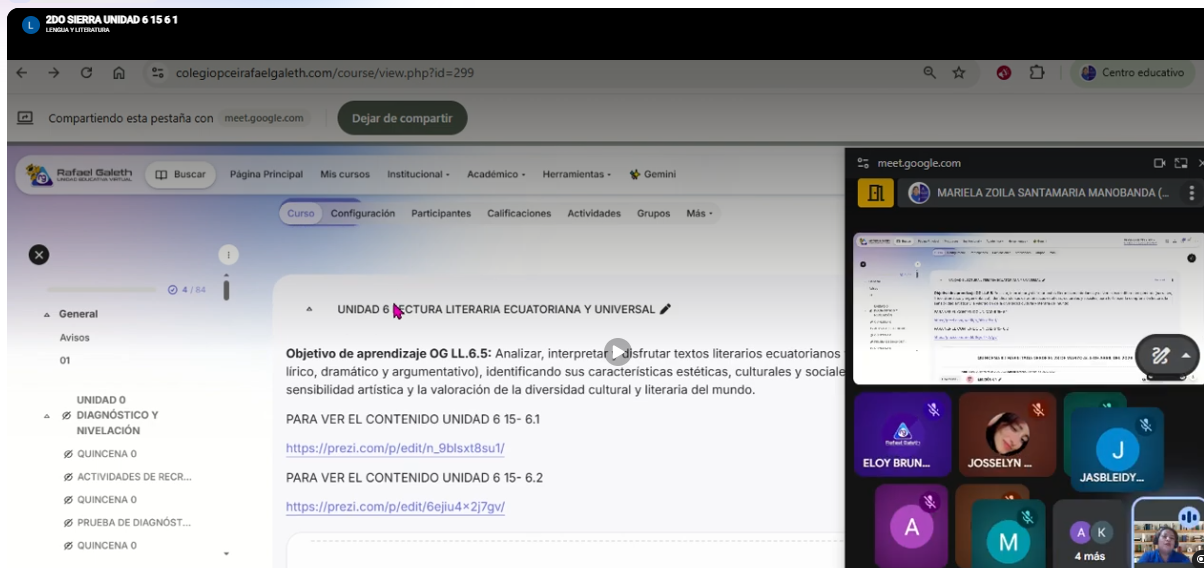Bookmark this page with the star icon
This screenshot has width=1204, height=568.
click(958, 73)
